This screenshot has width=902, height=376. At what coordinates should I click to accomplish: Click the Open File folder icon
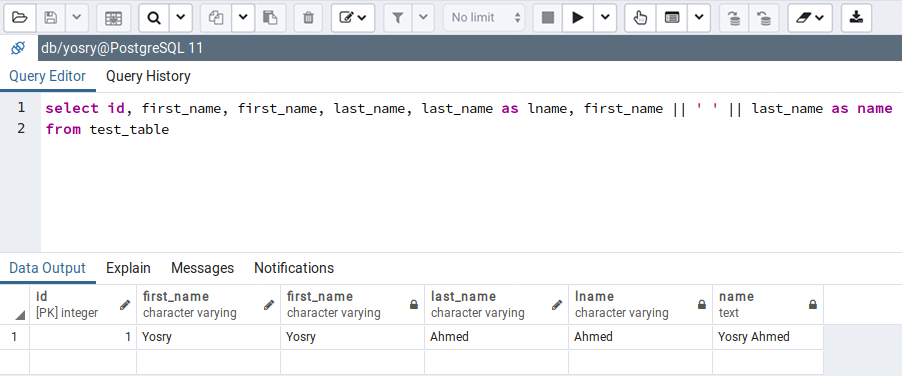pyautogui.click(x=20, y=18)
